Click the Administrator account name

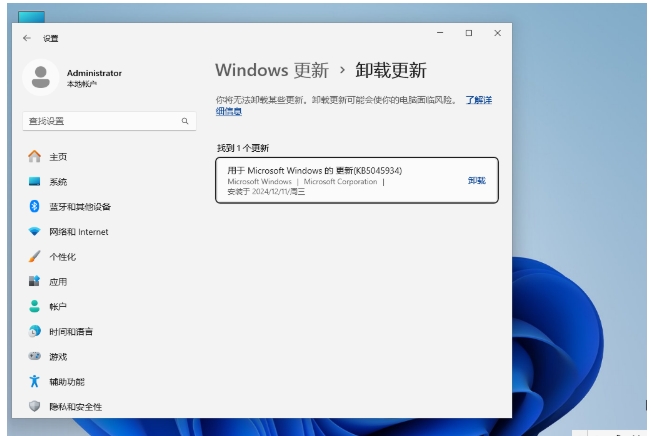94,73
